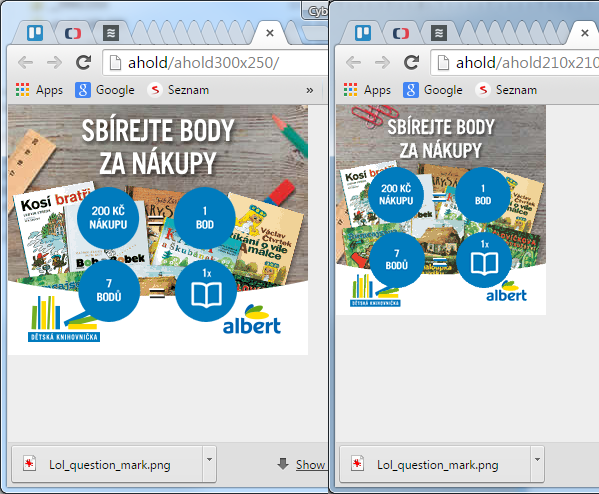Open Lol_question_mark.png download in left window
The width and height of the screenshot is (599, 494).
click(x=107, y=464)
